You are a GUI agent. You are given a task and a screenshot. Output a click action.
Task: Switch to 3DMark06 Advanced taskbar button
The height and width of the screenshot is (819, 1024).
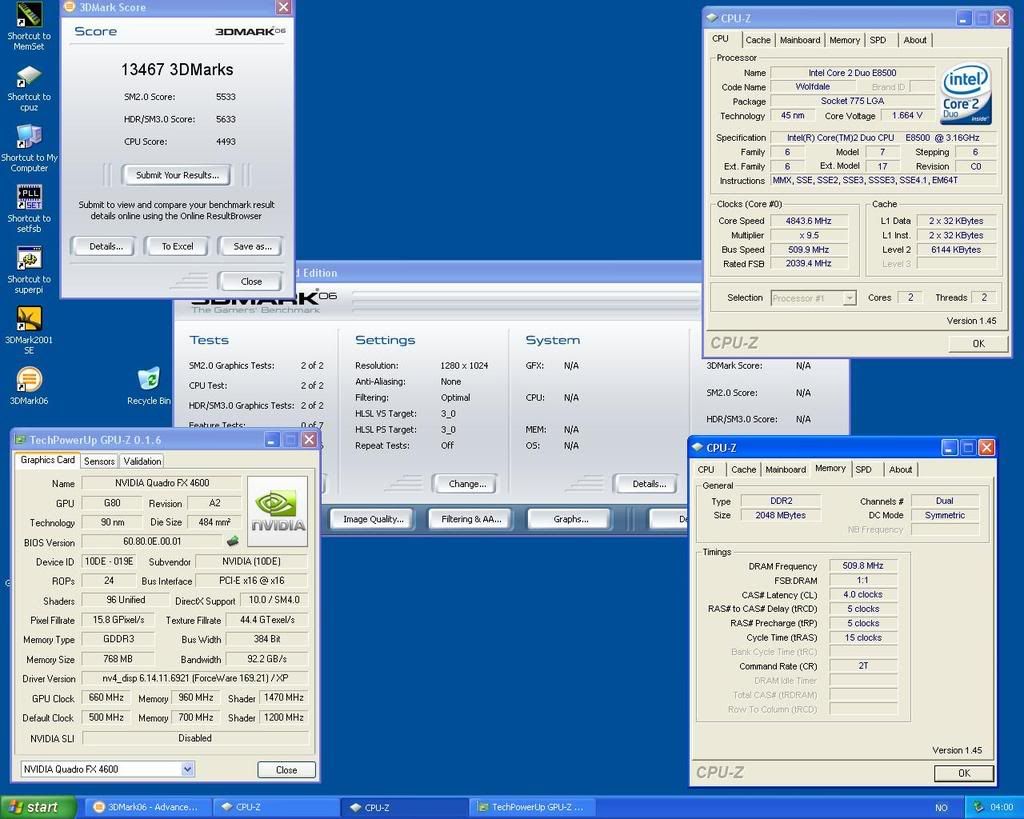(146, 807)
